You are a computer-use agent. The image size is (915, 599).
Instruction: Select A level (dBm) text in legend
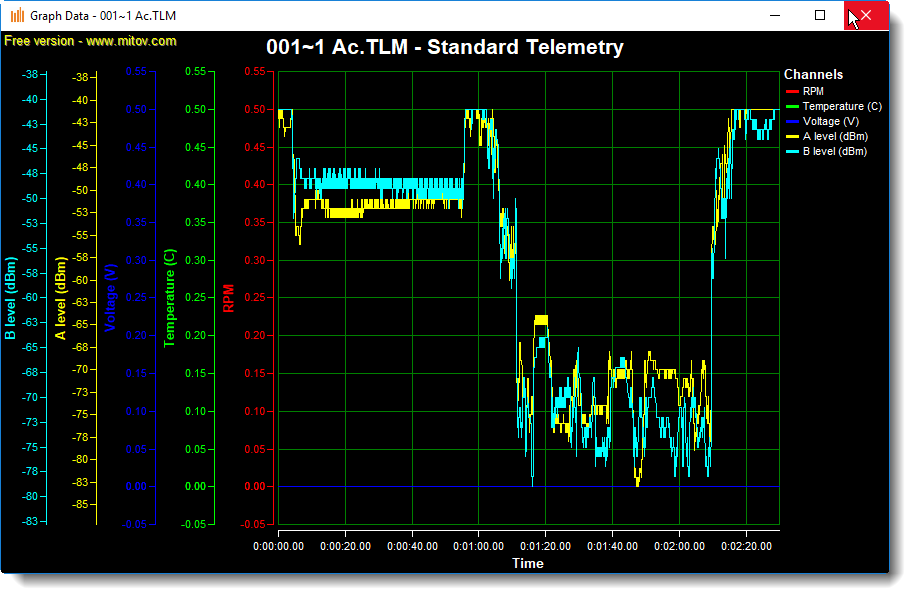point(835,136)
